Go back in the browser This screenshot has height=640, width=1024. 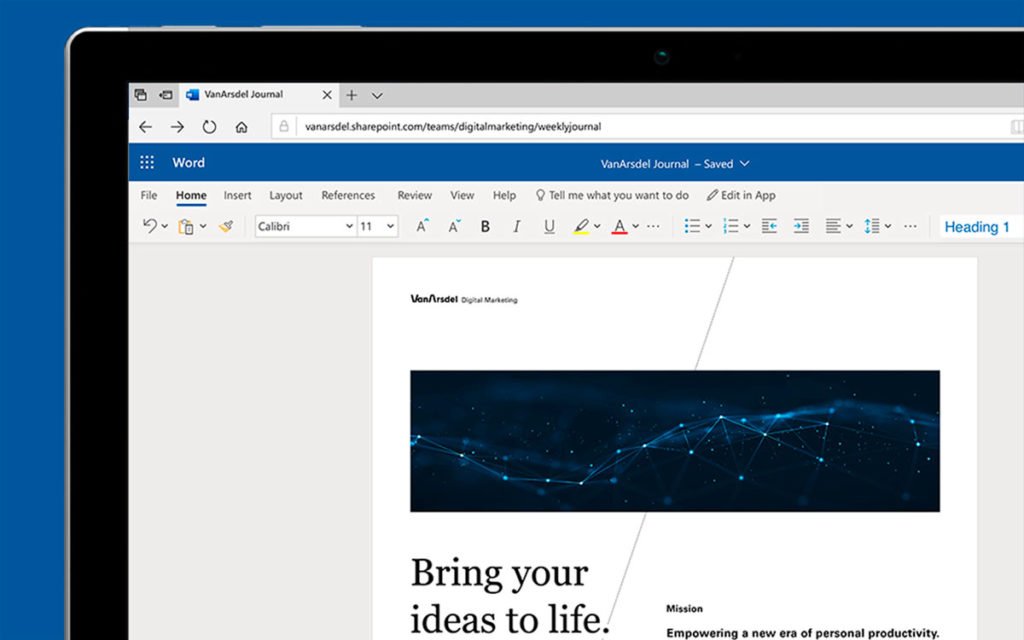(x=146, y=127)
